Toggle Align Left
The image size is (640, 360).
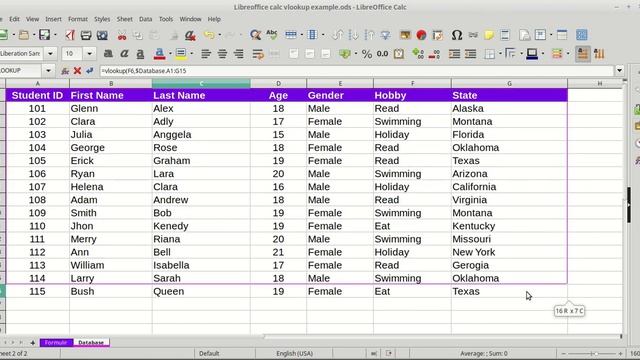[x=206, y=54]
